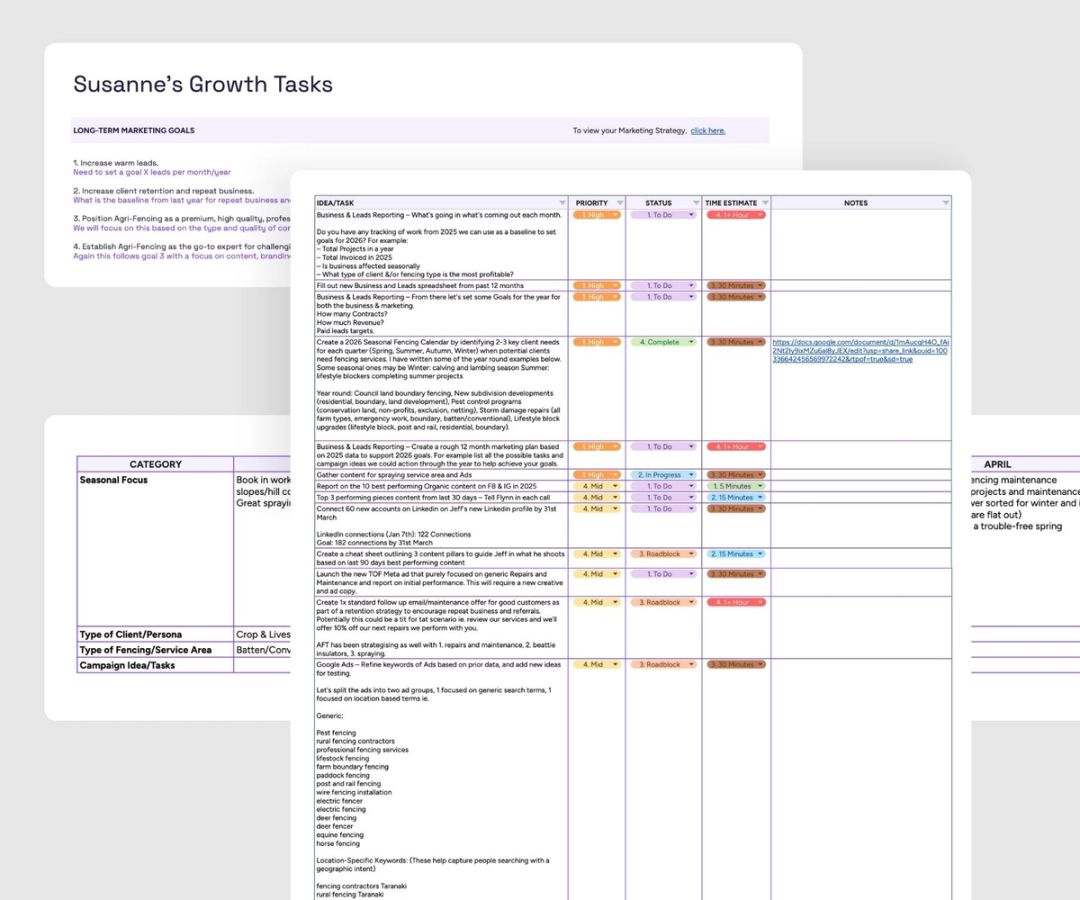
Task: Open Time Estimate dropdown for 'Google Ads' row
Action: coord(736,664)
